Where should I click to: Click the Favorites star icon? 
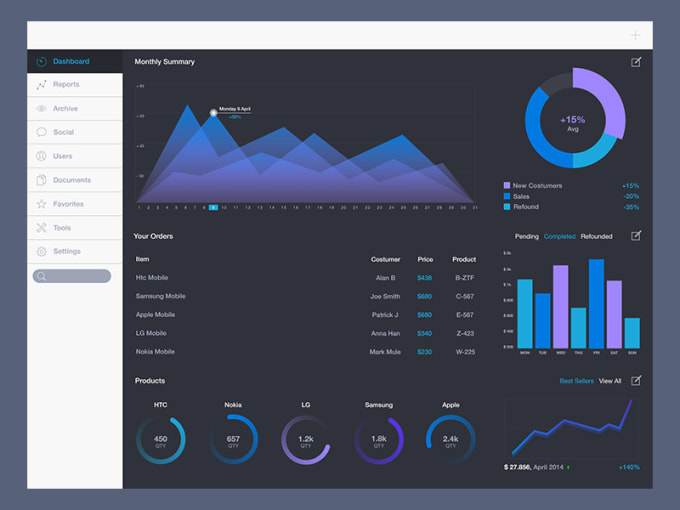[42, 204]
